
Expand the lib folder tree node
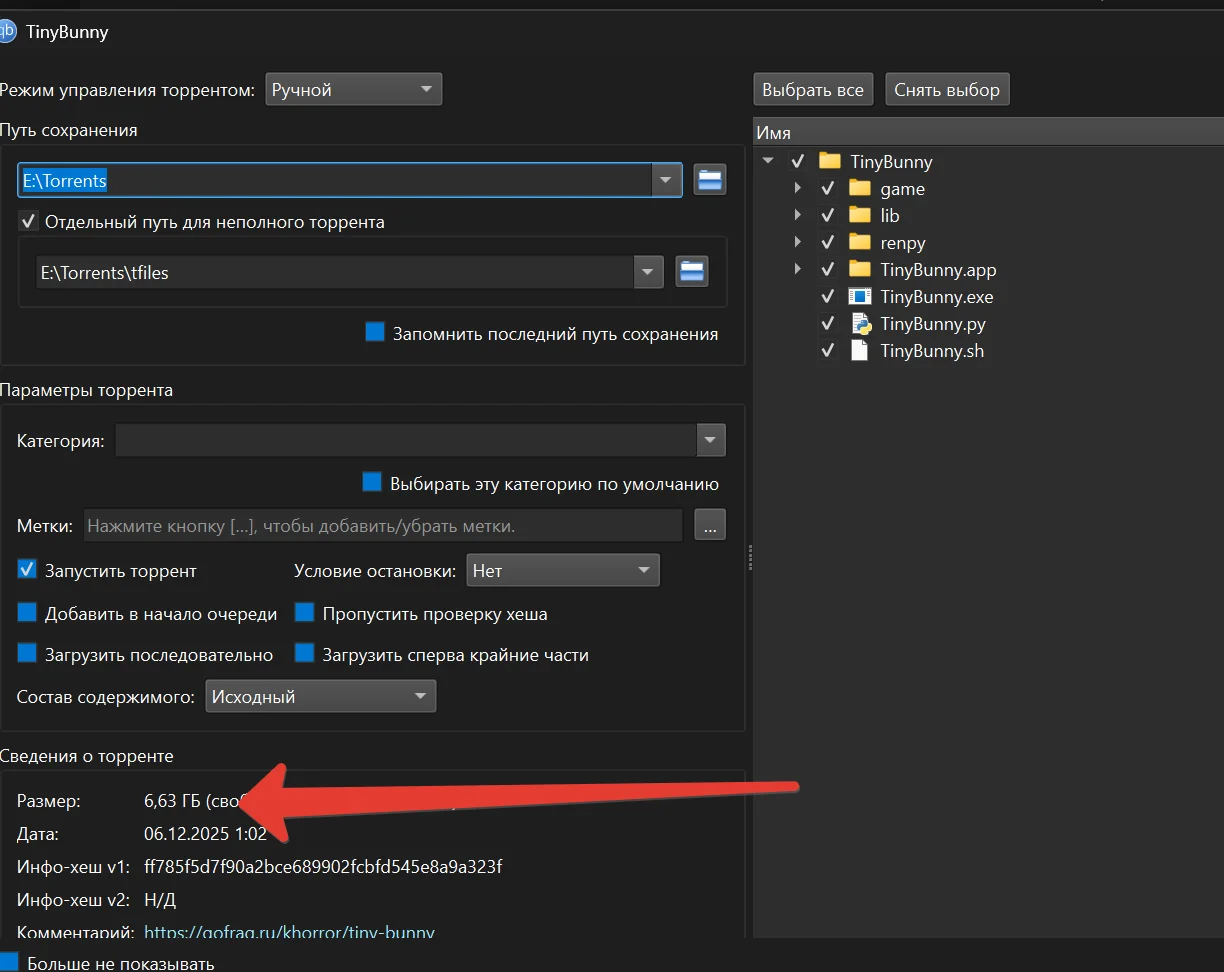click(x=797, y=215)
